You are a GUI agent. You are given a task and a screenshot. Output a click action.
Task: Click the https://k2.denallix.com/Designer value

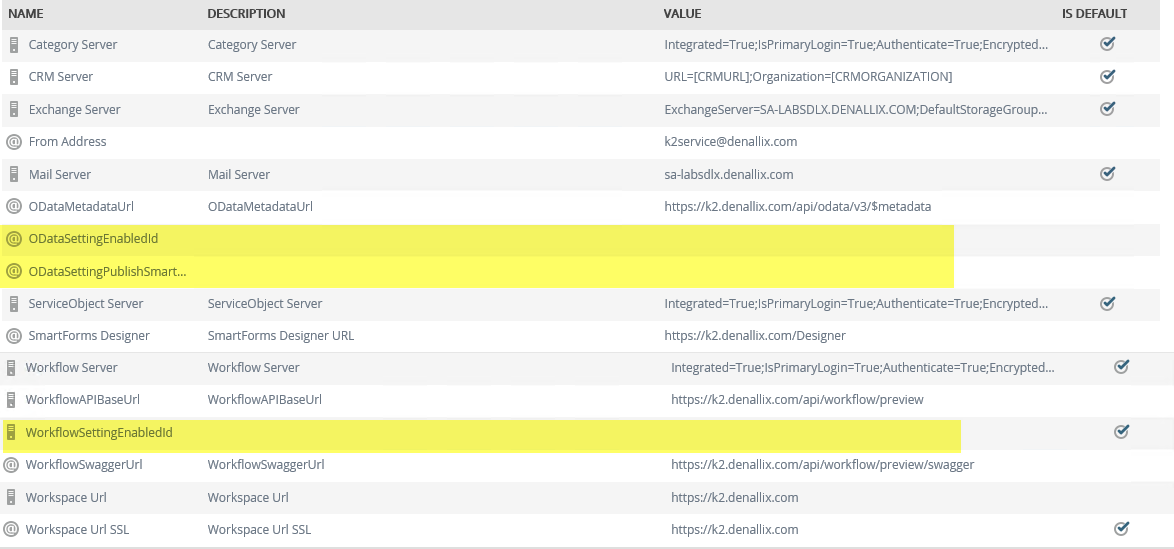(755, 336)
